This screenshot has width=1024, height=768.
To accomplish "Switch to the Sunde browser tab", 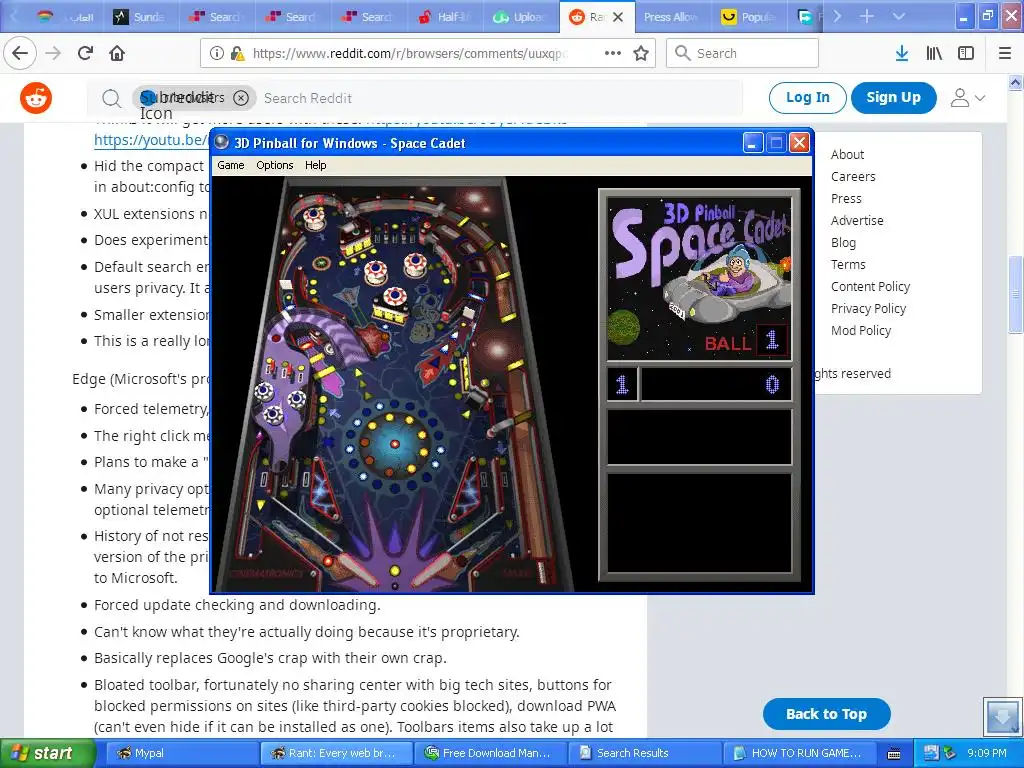I will (x=140, y=17).
